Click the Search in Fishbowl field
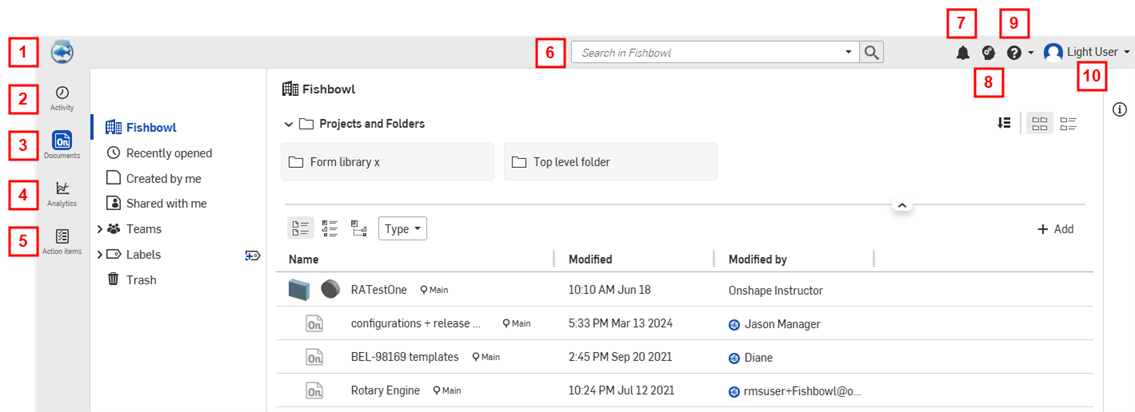The image size is (1135, 412). coord(712,52)
